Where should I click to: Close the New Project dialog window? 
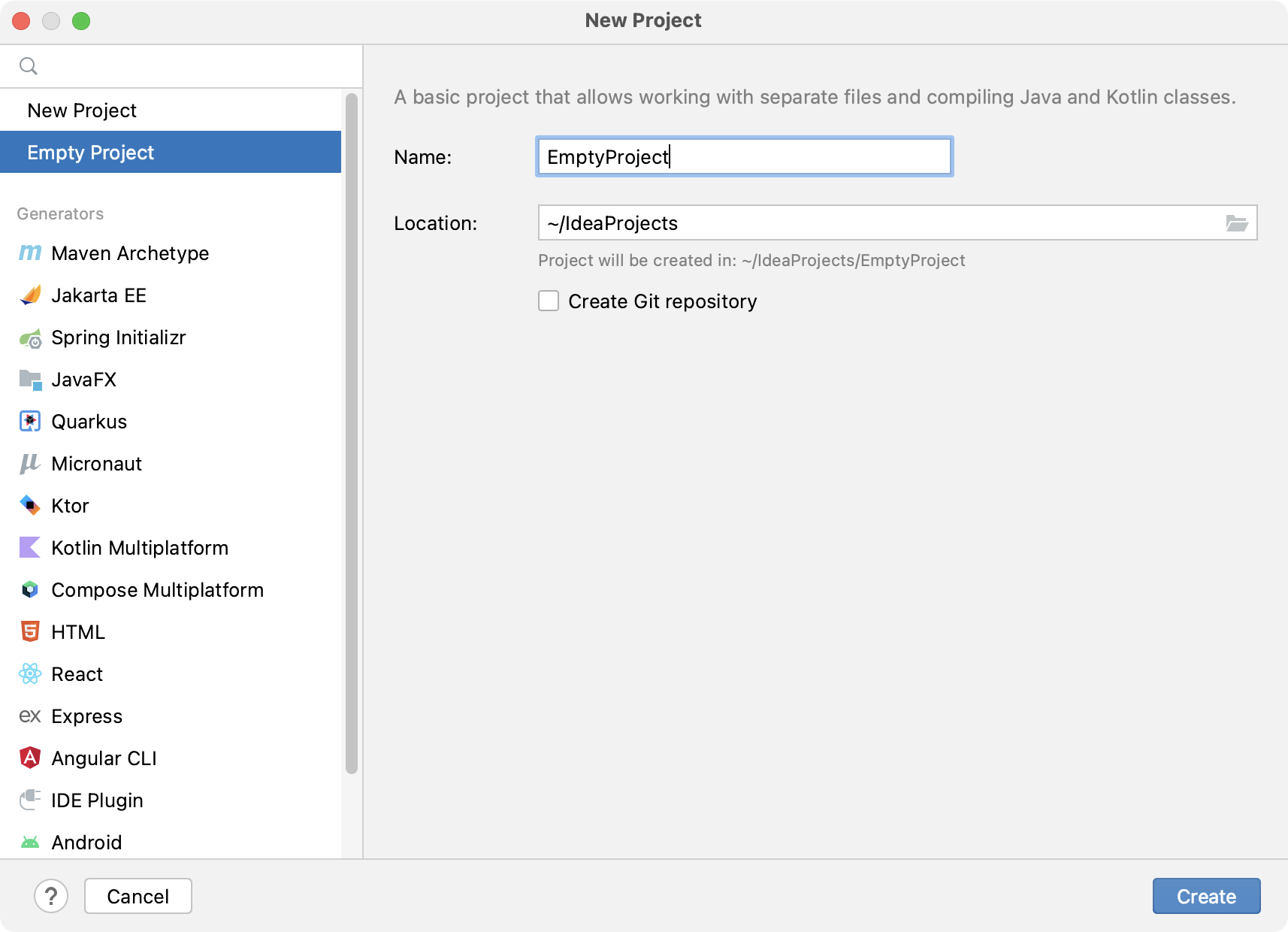pos(21,21)
